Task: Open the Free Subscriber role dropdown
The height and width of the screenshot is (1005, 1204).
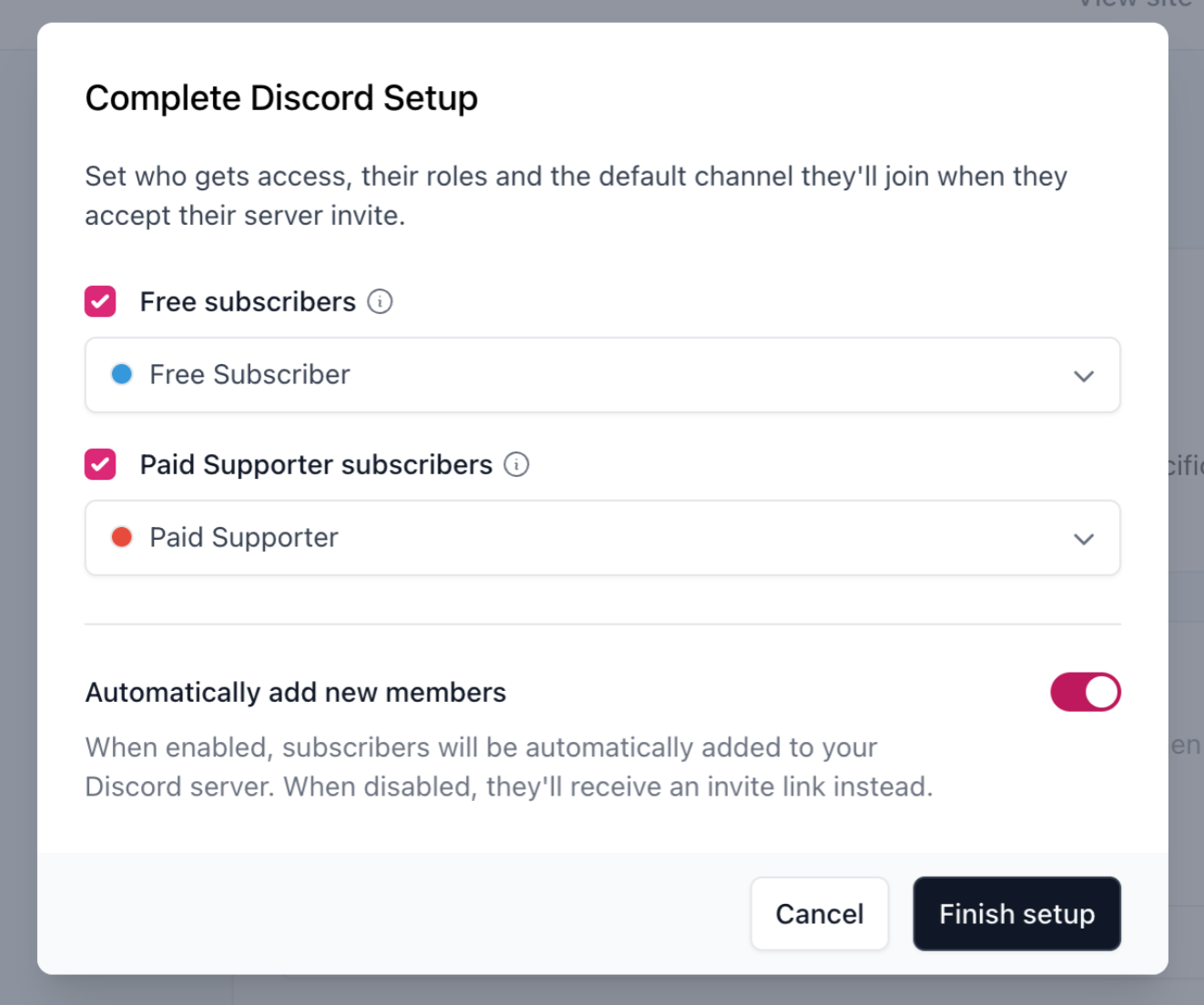Action: [601, 375]
